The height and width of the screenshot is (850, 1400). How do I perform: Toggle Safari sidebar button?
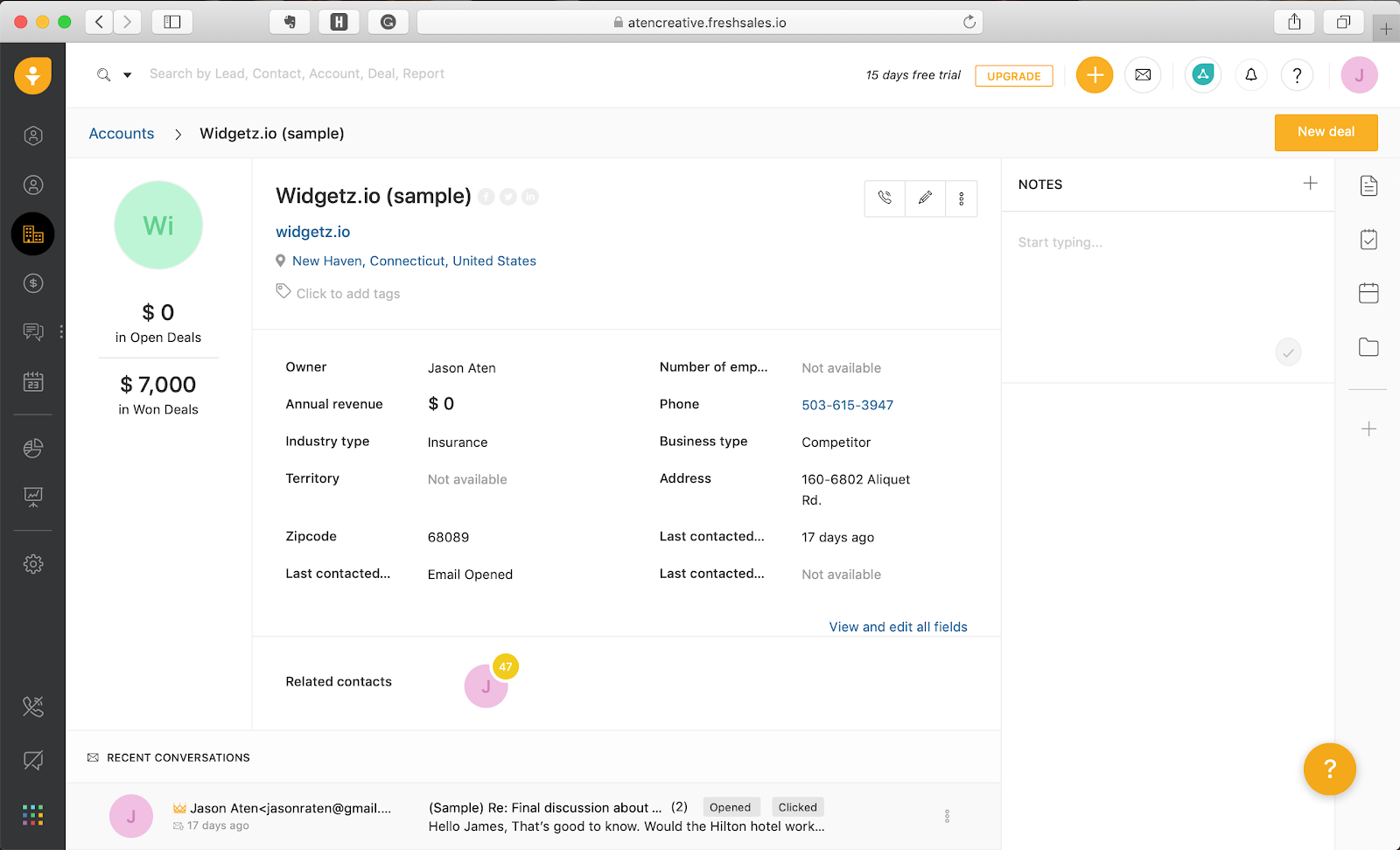[x=172, y=22]
